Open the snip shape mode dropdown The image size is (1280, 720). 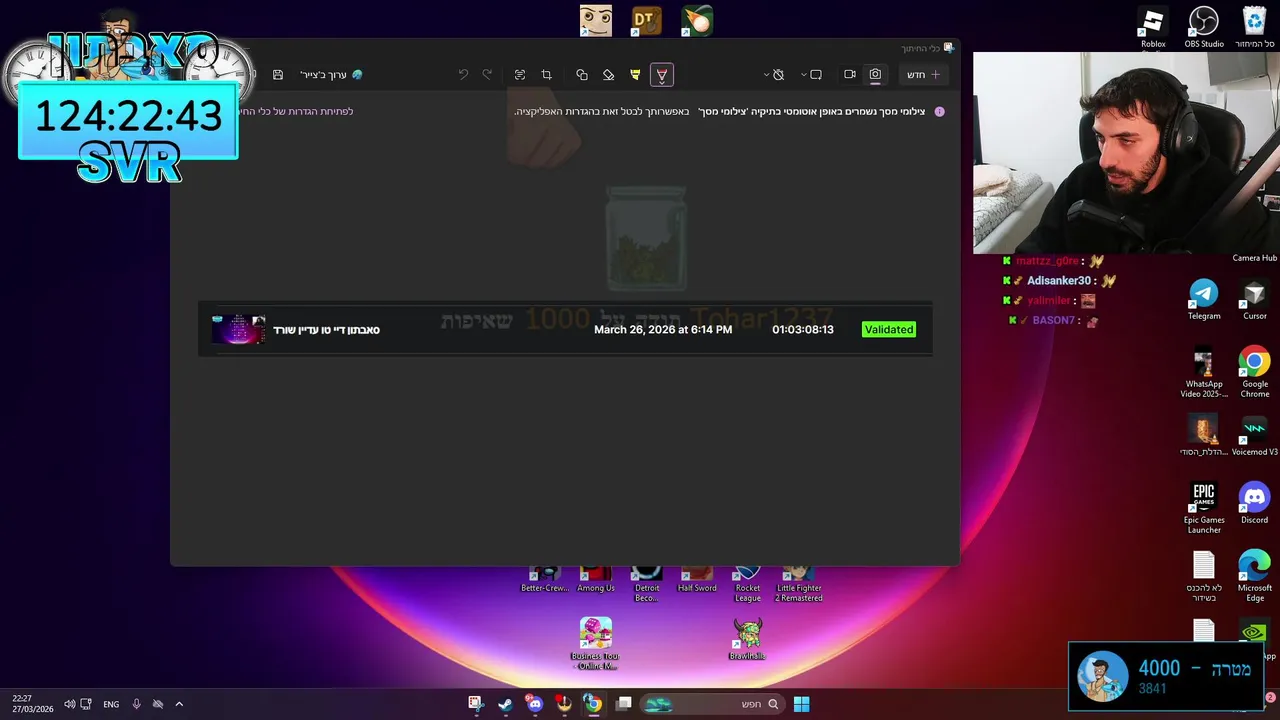[x=810, y=75]
